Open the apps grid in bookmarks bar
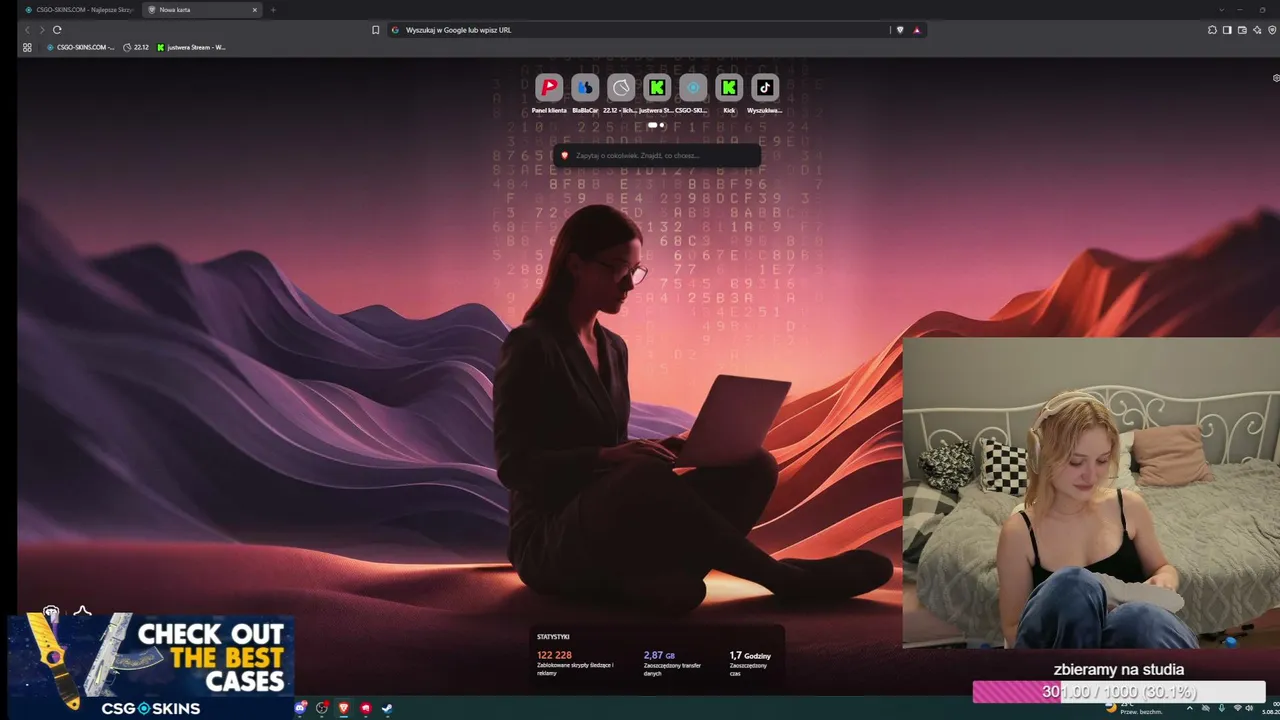The image size is (1280, 720). (27, 47)
